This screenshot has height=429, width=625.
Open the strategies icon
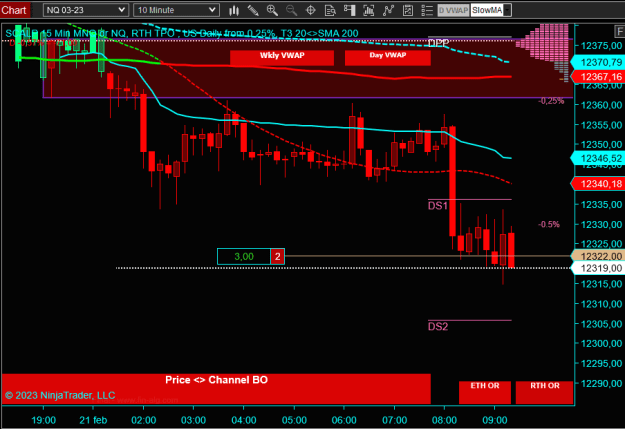tap(408, 10)
